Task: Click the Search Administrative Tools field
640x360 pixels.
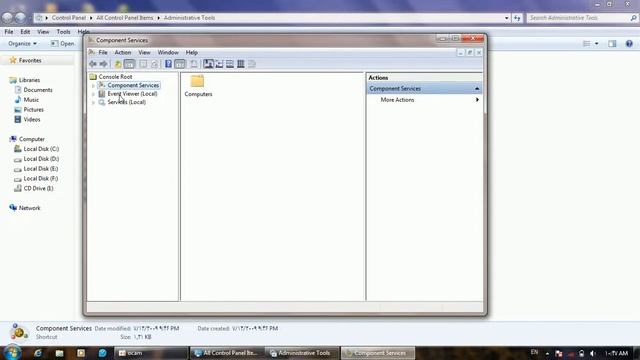Action: (x=582, y=18)
